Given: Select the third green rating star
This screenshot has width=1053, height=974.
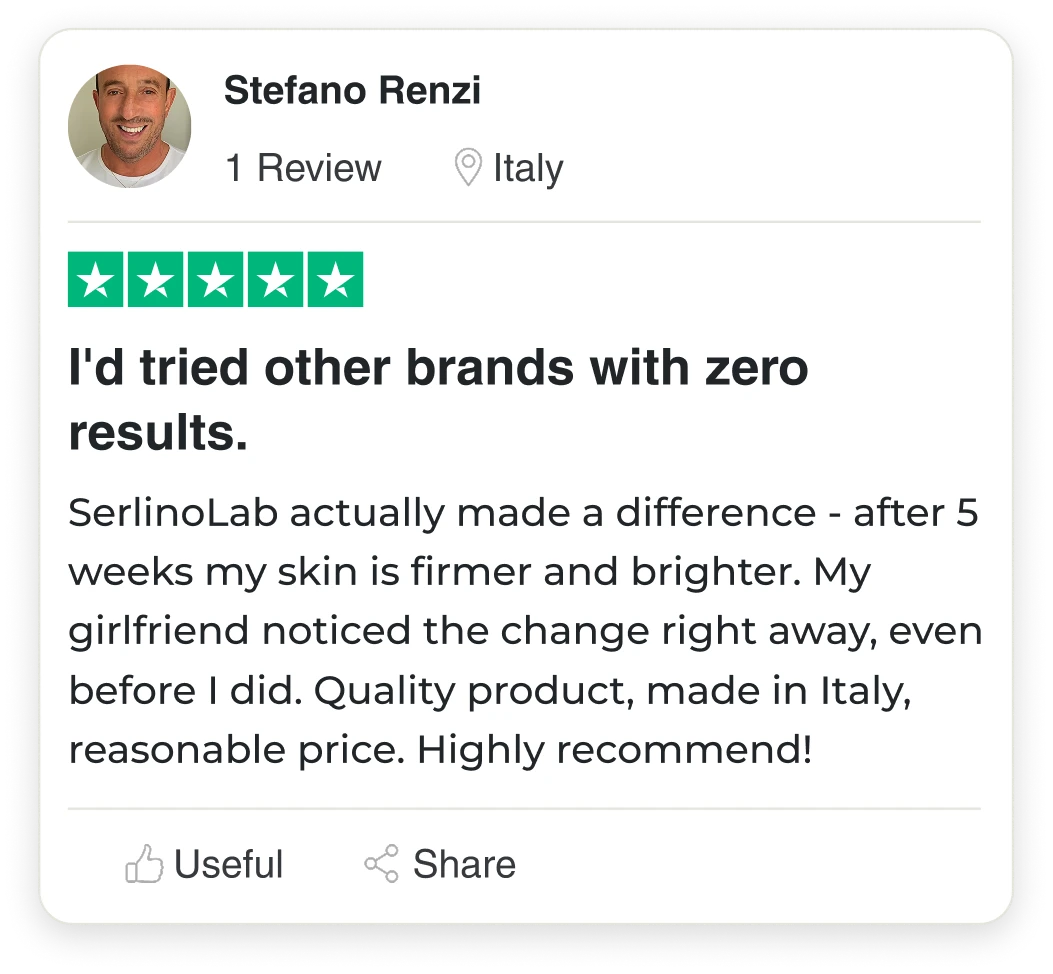Looking at the screenshot, I should click(216, 280).
